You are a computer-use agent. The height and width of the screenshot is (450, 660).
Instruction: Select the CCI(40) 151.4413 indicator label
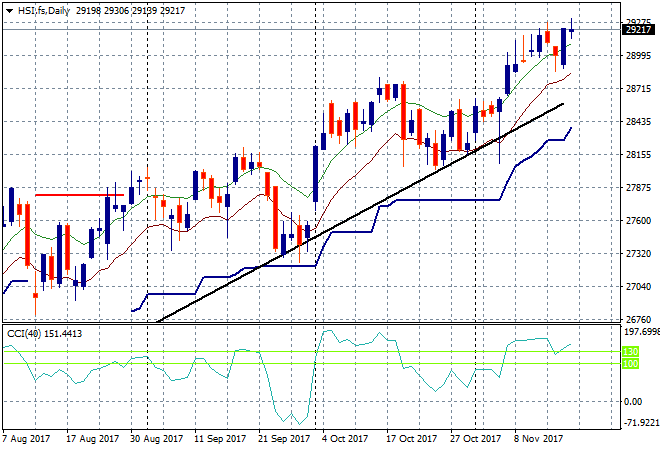click(45, 334)
